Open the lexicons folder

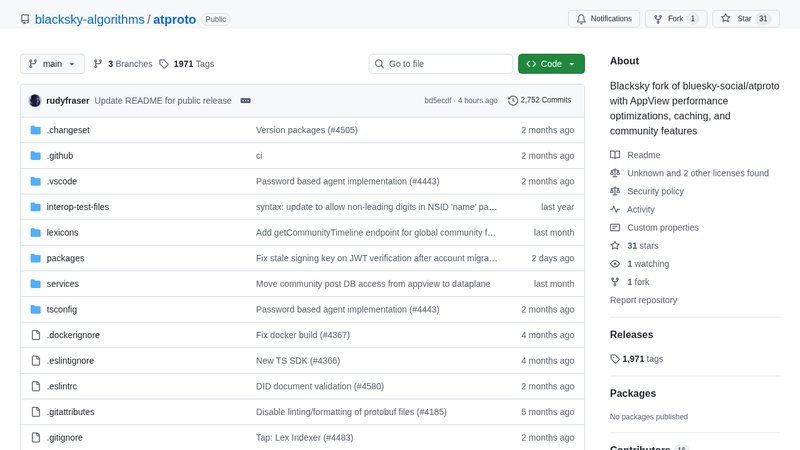click(x=62, y=232)
